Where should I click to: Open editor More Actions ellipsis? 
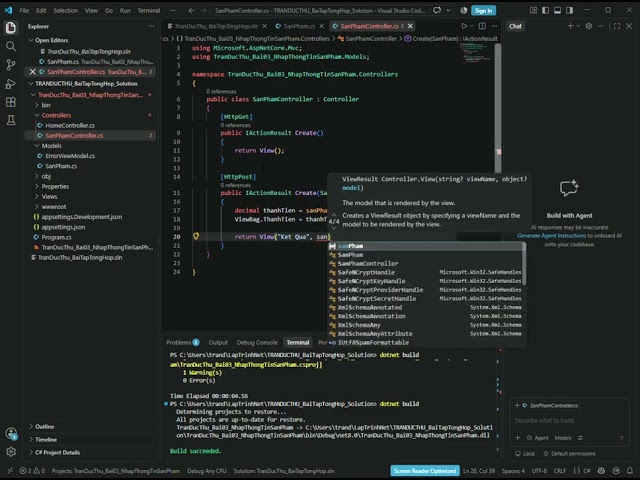tap(494, 26)
